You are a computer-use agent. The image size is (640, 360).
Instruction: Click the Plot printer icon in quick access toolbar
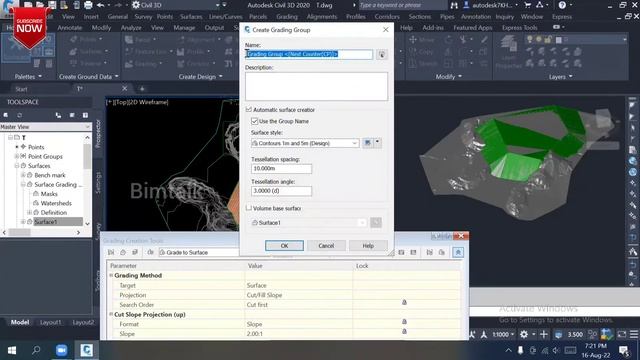coord(88,5)
